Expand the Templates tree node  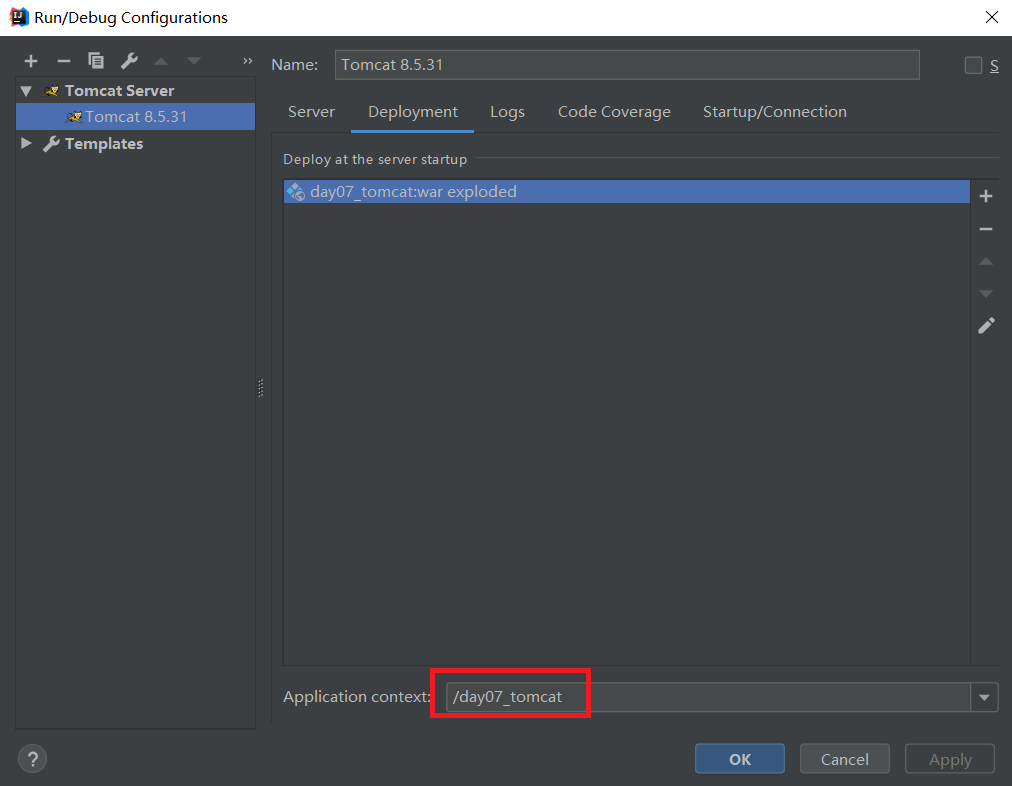coord(26,143)
